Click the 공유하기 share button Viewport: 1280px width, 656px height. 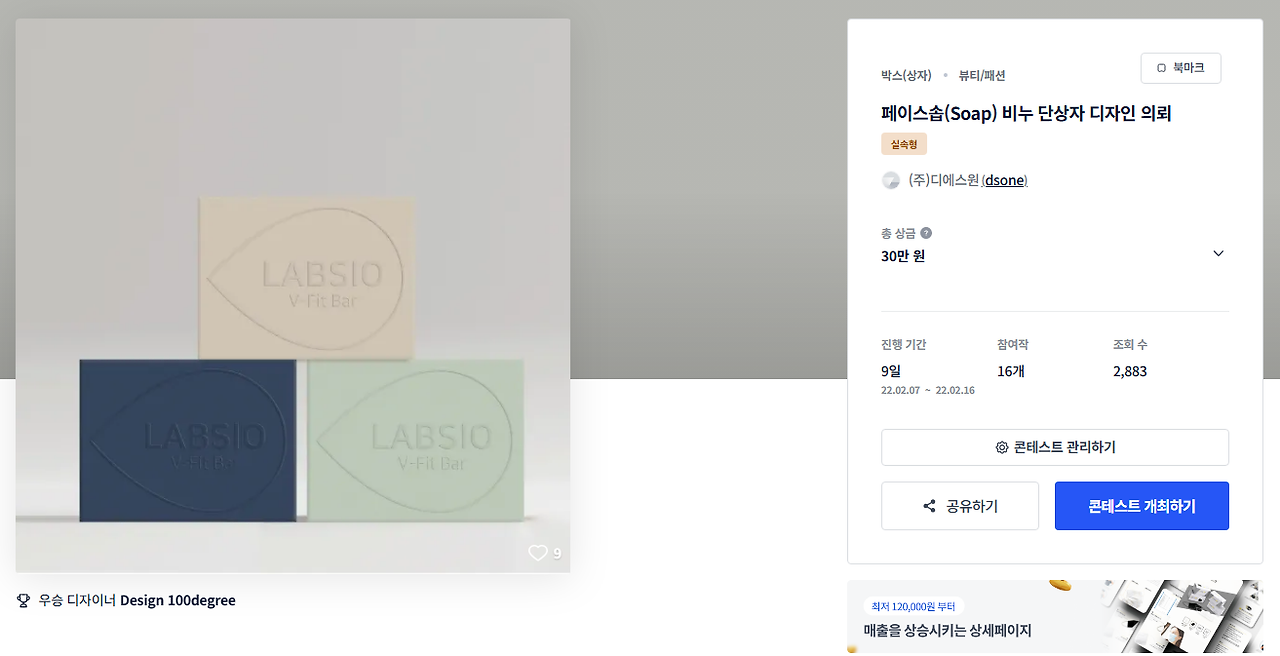(x=960, y=506)
